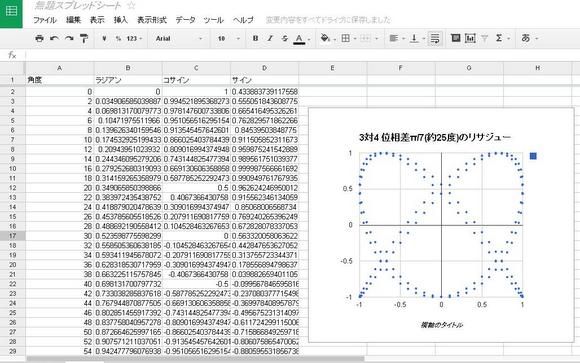Open the 挿入 menu
Screen dimensions: 580x363
tap(121, 20)
